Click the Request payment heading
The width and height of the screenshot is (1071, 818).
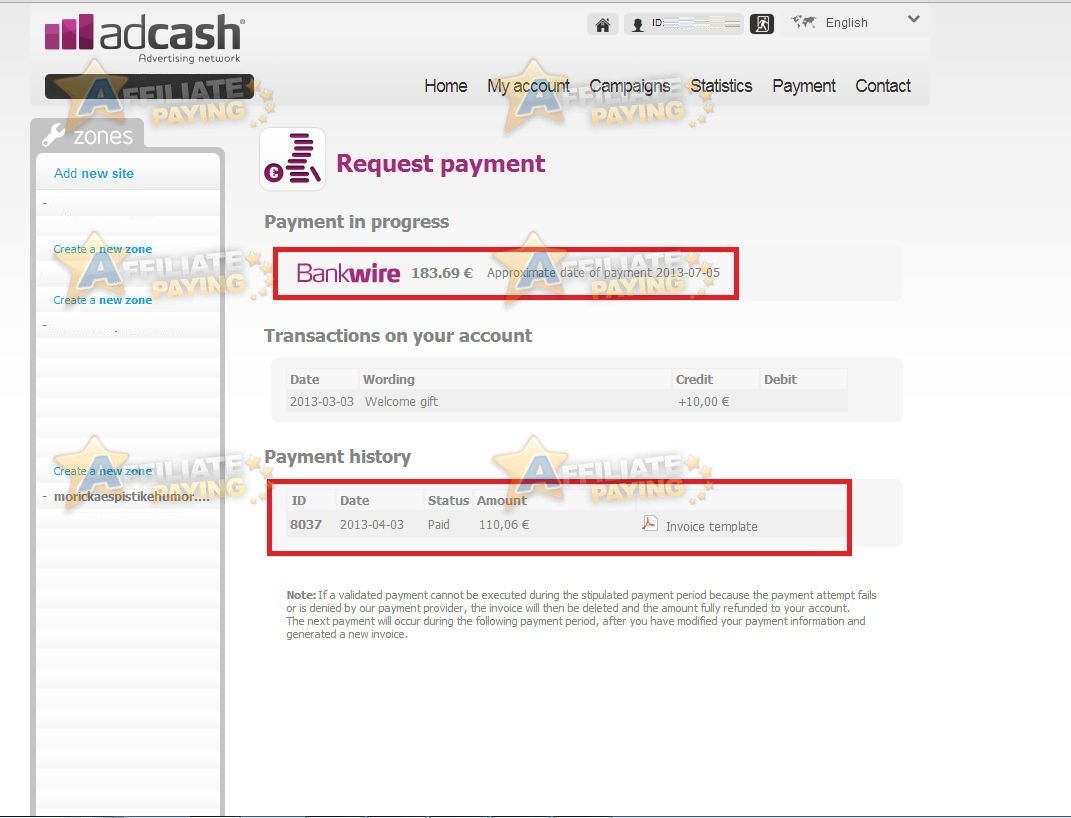point(441,163)
